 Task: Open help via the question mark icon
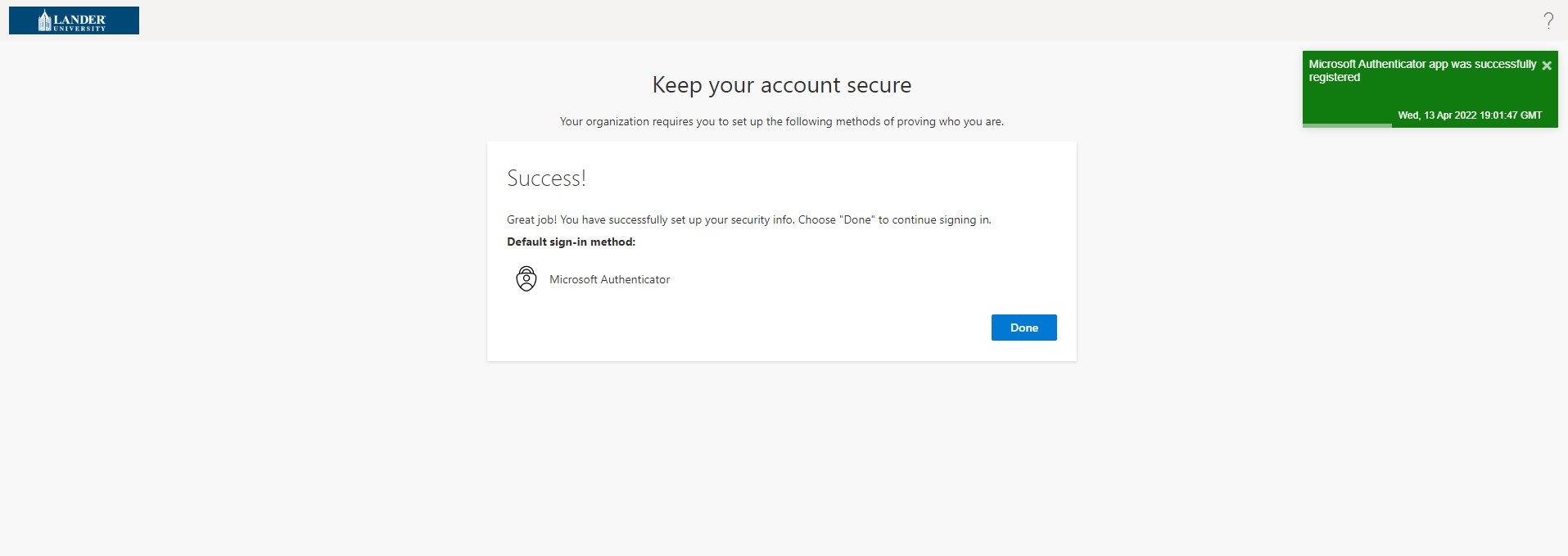point(1548,20)
